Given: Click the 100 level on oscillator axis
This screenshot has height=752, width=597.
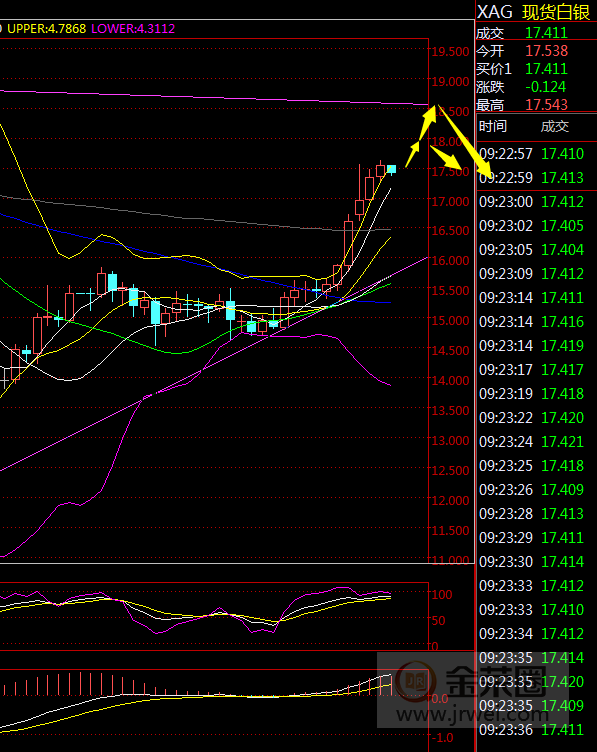Looking at the screenshot, I should [x=442, y=595].
